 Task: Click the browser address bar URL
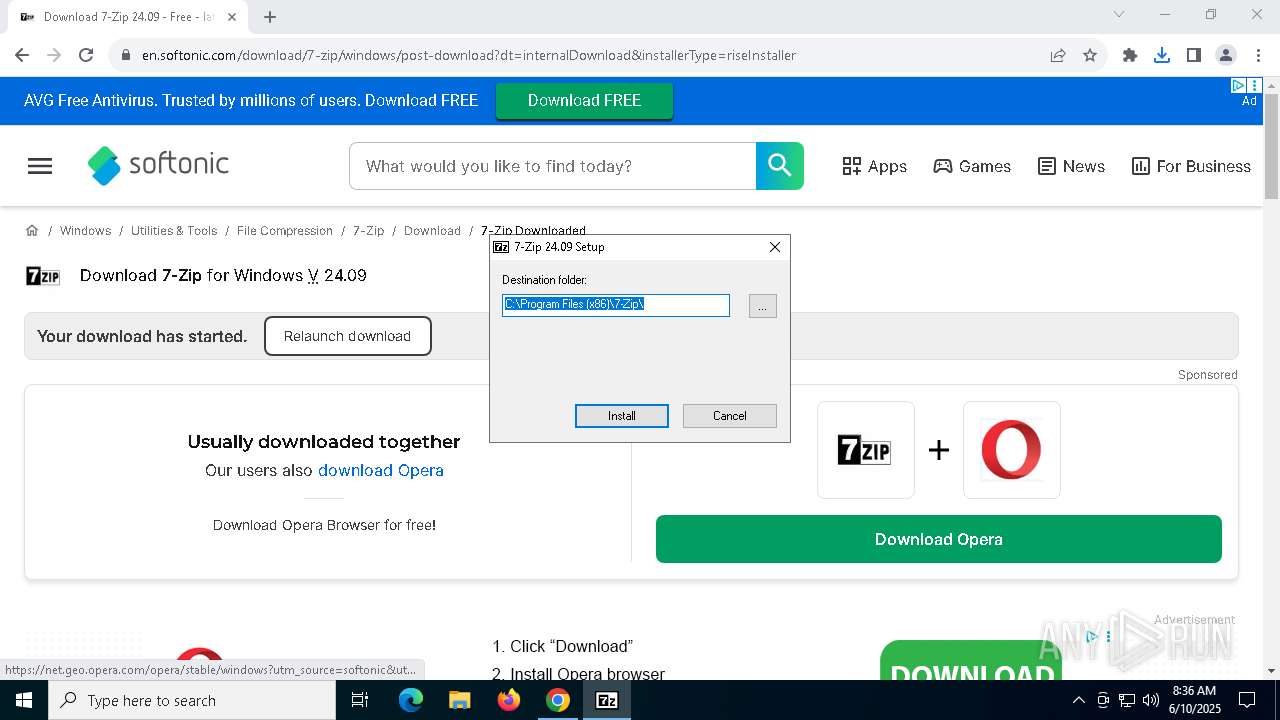pos(469,55)
